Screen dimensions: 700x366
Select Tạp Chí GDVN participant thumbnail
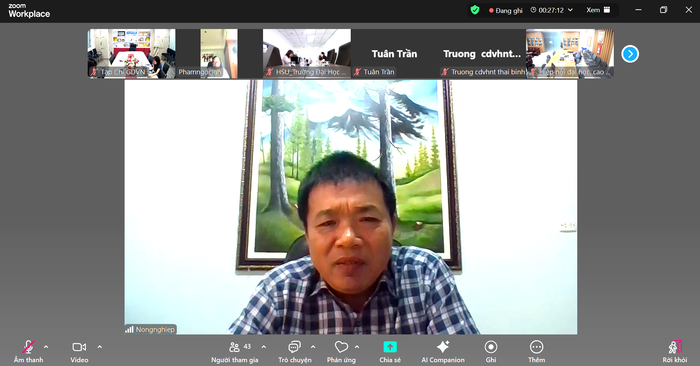(x=131, y=54)
